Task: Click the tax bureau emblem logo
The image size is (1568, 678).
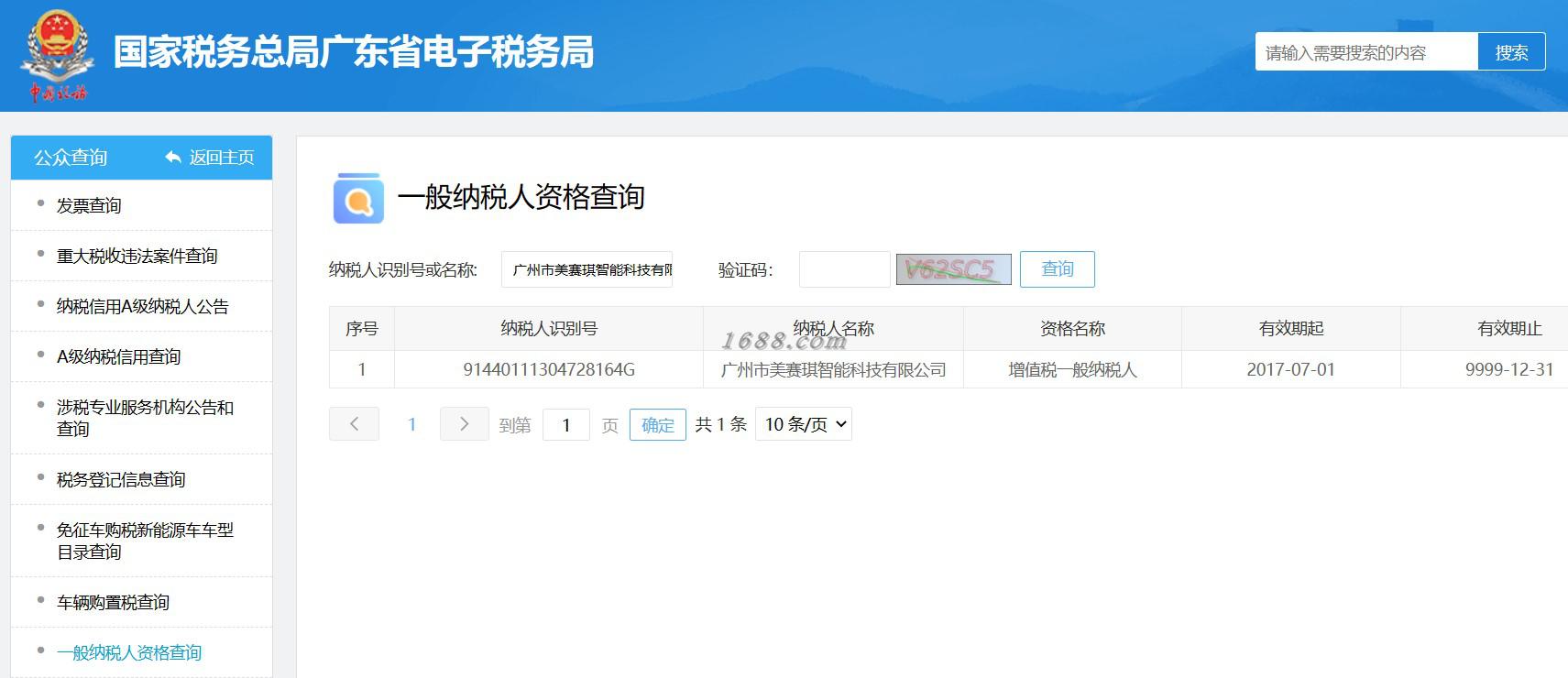Action: (56, 55)
